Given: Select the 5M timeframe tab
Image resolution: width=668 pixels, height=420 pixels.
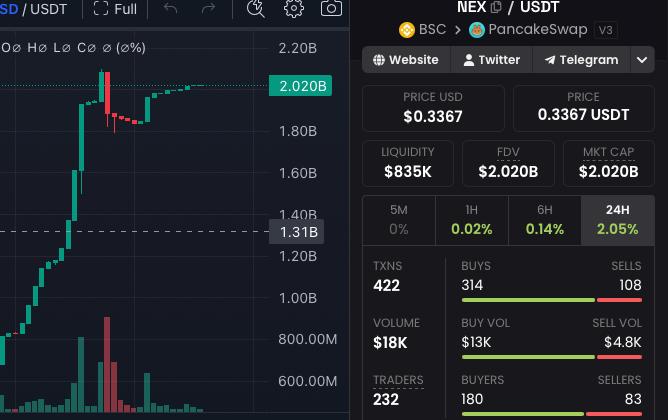Looking at the screenshot, I should coord(399,220).
